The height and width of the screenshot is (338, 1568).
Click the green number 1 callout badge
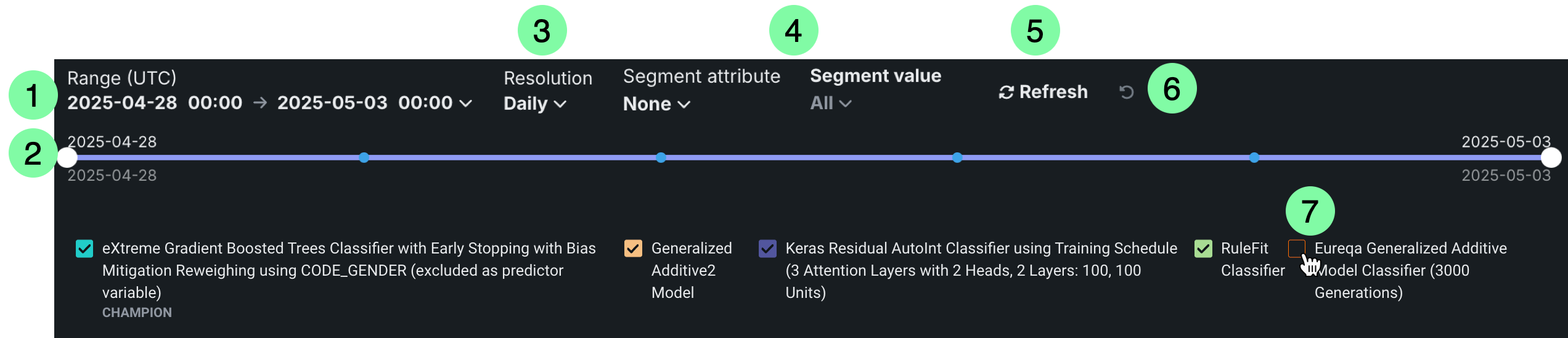point(33,95)
